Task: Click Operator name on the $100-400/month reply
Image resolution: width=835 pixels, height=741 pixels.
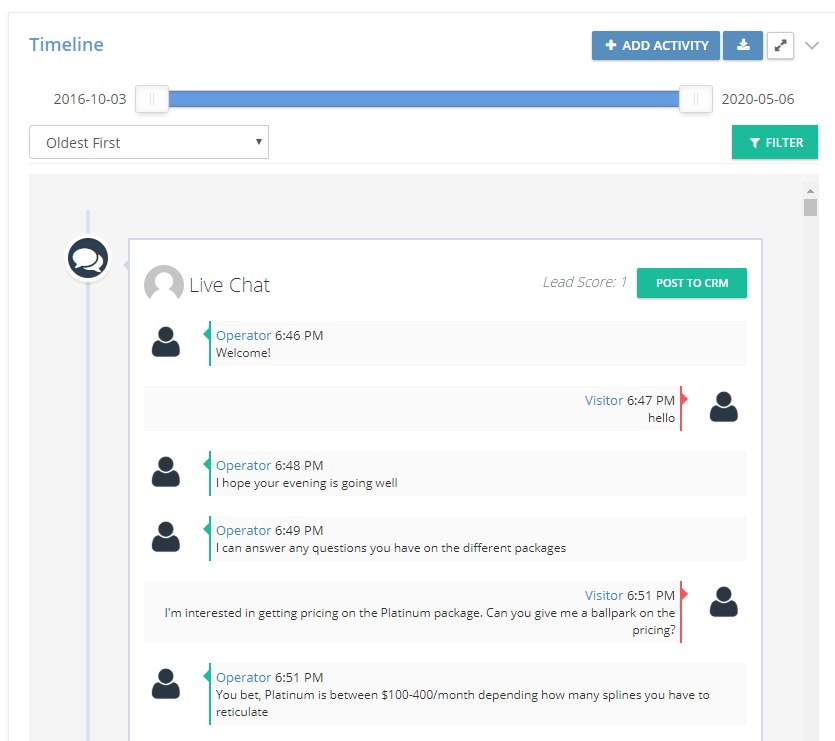Action: point(243,678)
